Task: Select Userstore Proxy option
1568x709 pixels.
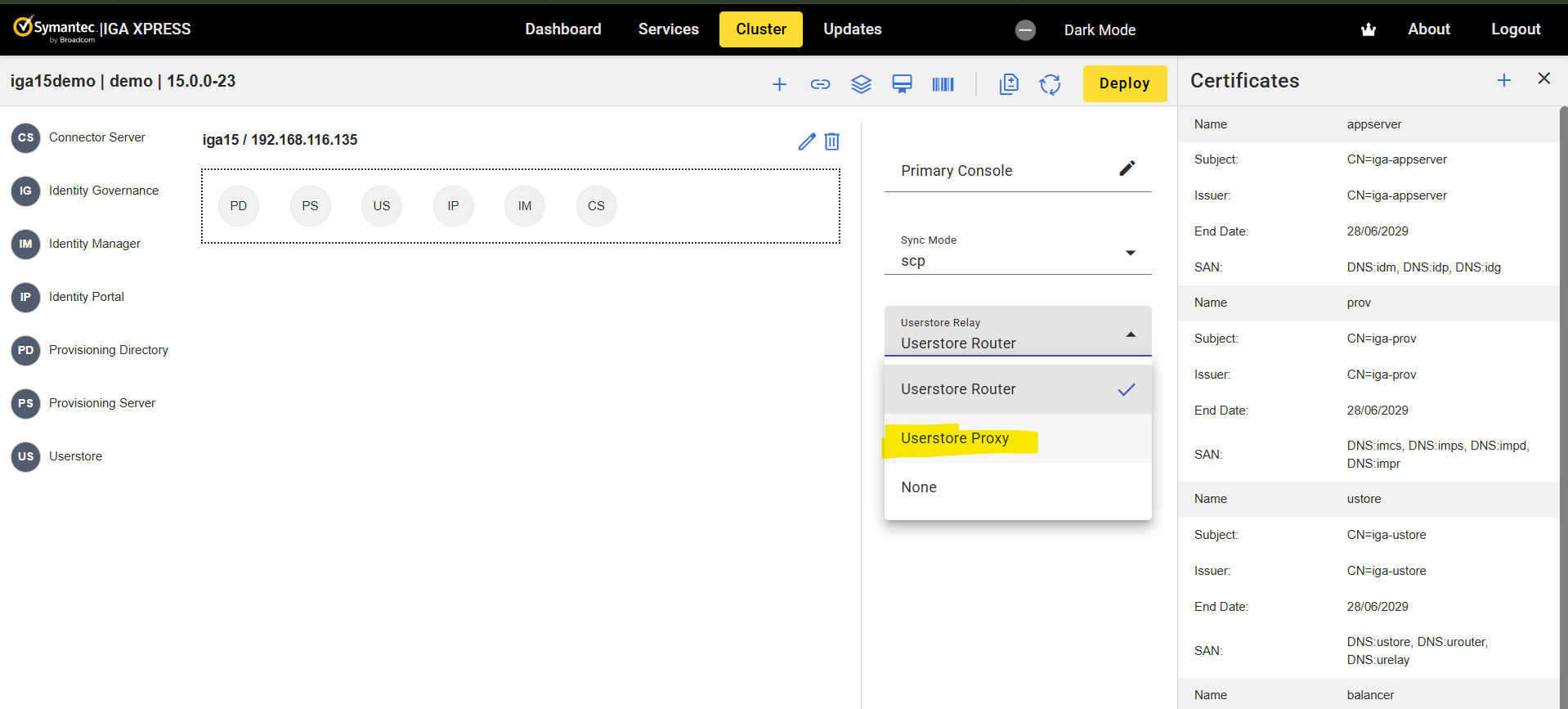Action: [955, 438]
